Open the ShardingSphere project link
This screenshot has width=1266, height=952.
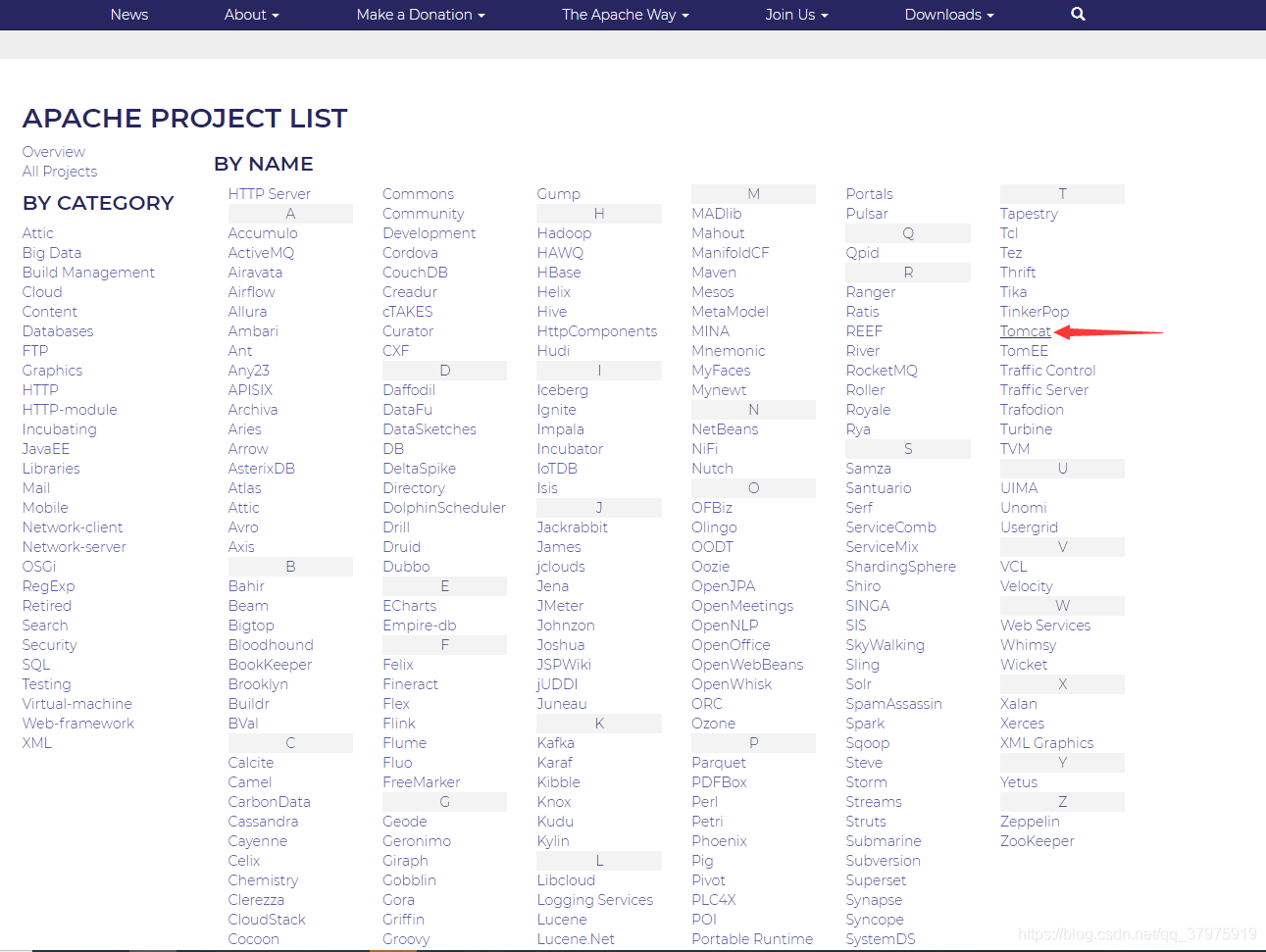coord(901,567)
